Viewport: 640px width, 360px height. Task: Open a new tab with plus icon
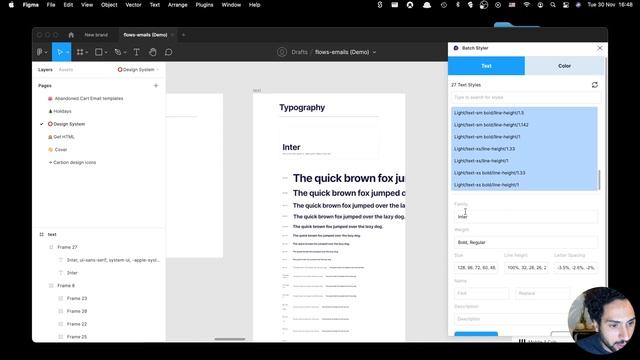coord(183,35)
